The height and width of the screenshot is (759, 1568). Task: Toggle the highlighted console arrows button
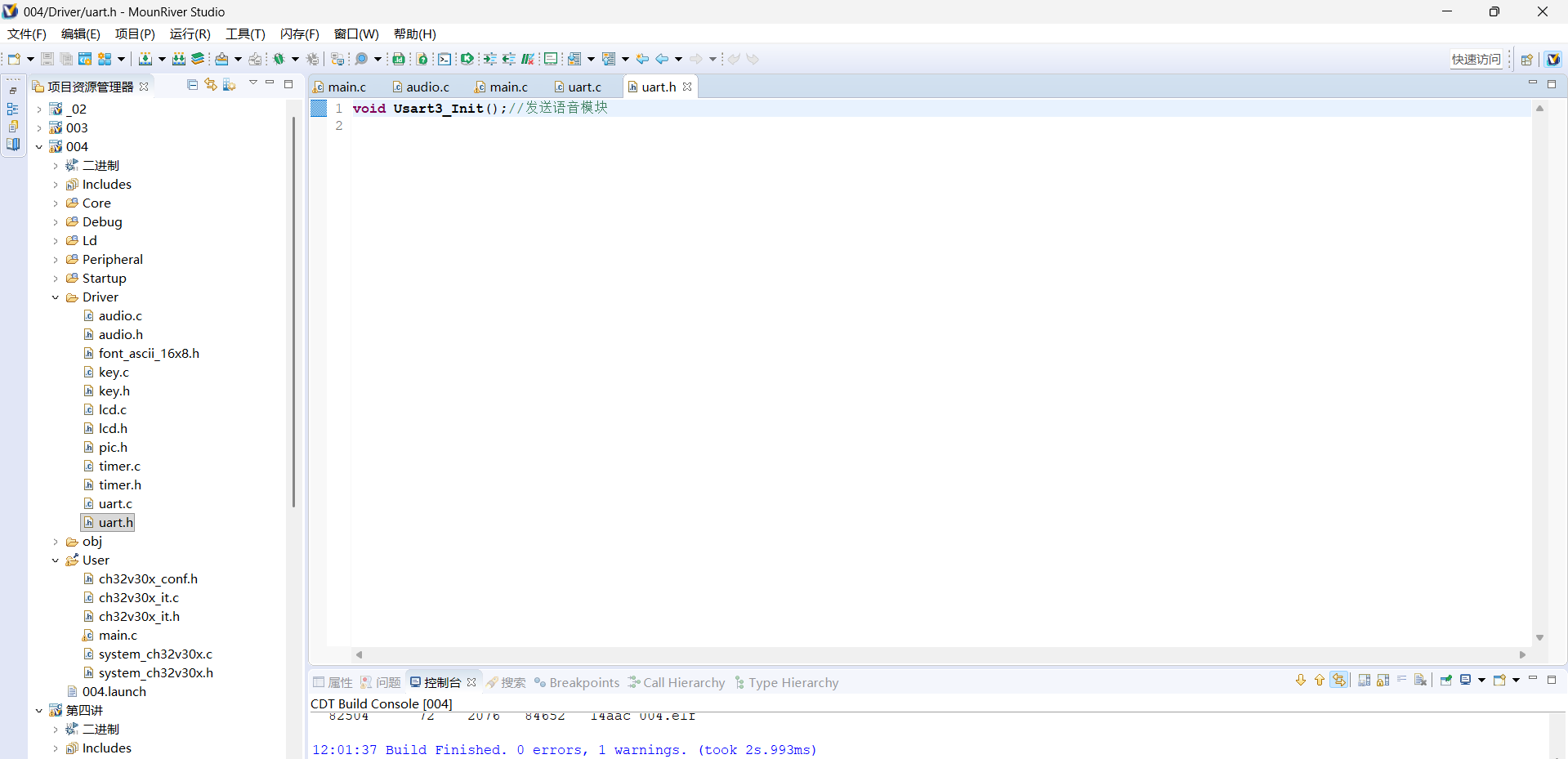pyautogui.click(x=1338, y=681)
